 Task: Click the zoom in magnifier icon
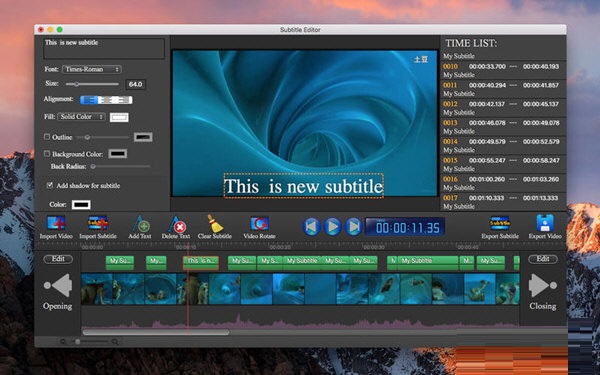pyautogui.click(x=115, y=341)
